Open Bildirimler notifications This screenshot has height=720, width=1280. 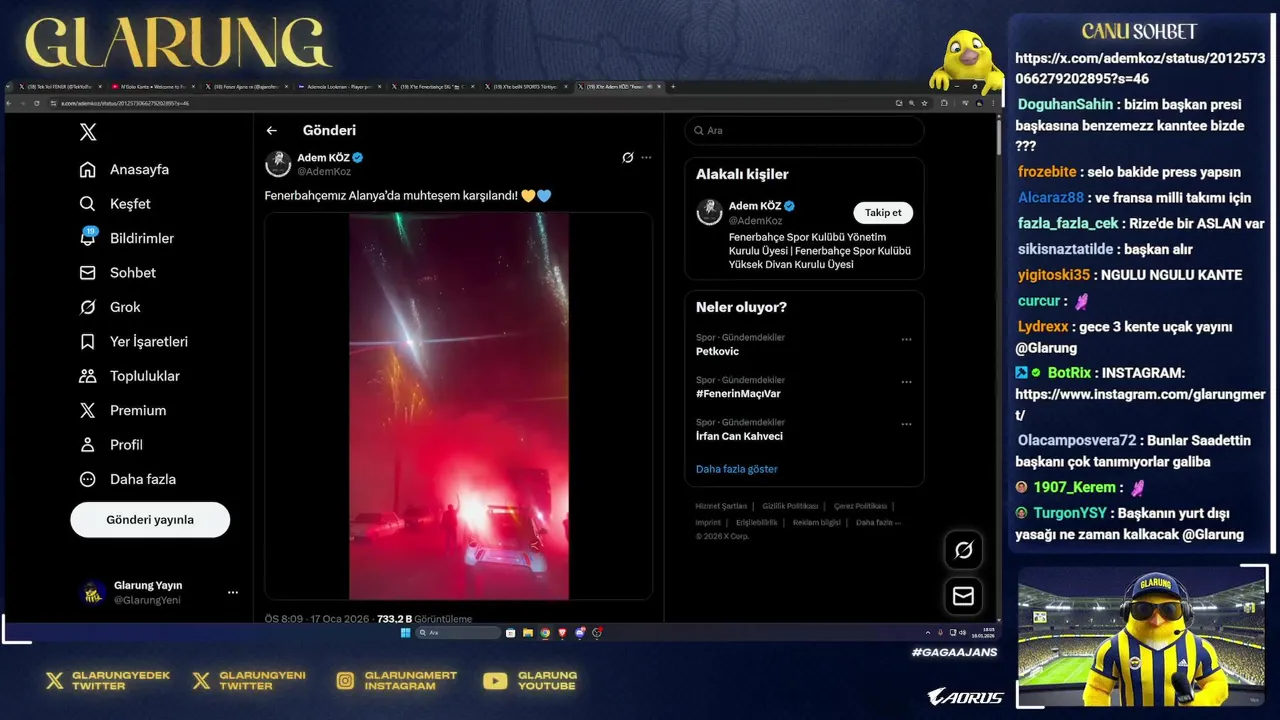click(x=127, y=238)
